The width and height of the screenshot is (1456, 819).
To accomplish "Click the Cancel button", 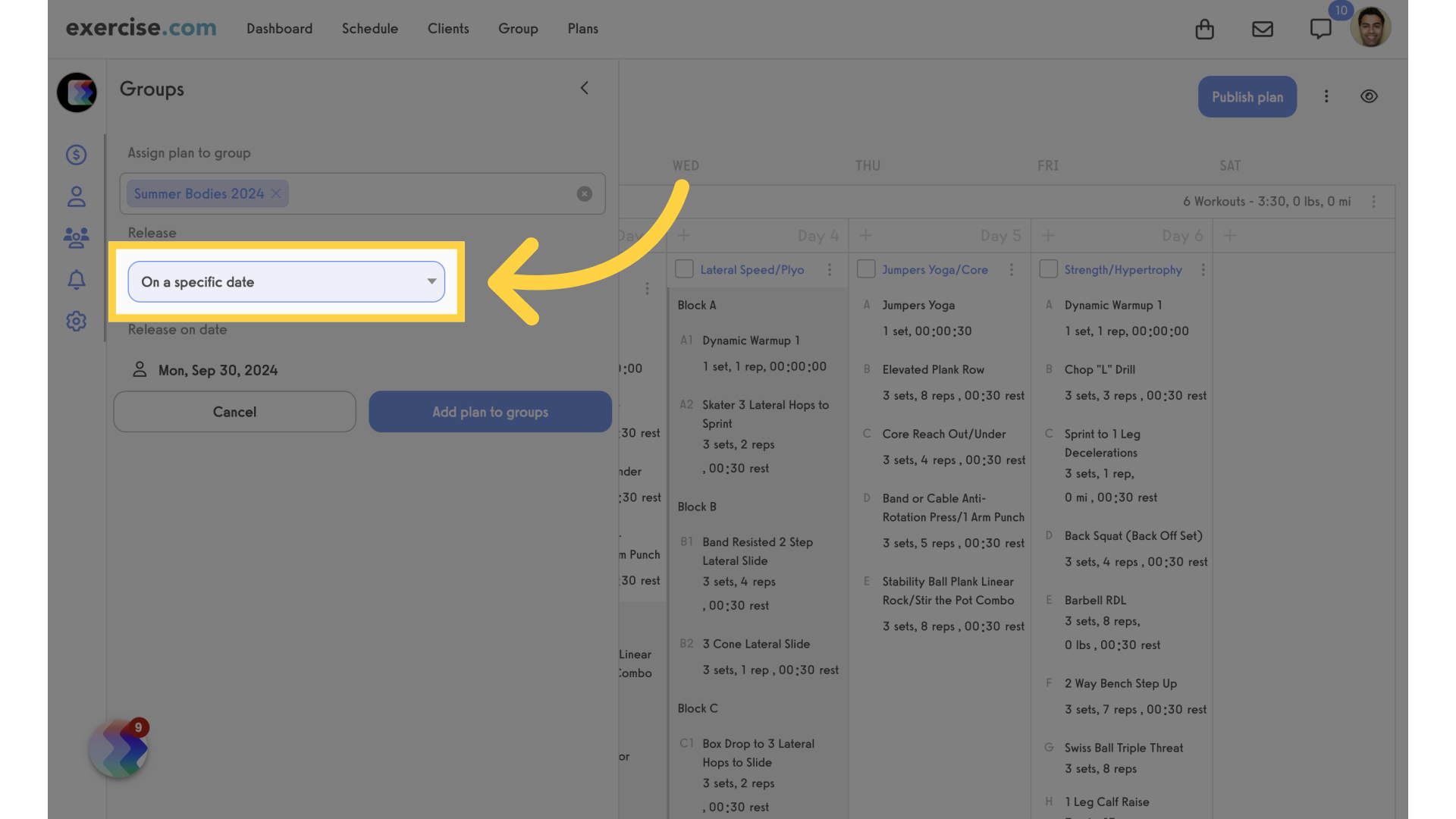I will (x=234, y=412).
